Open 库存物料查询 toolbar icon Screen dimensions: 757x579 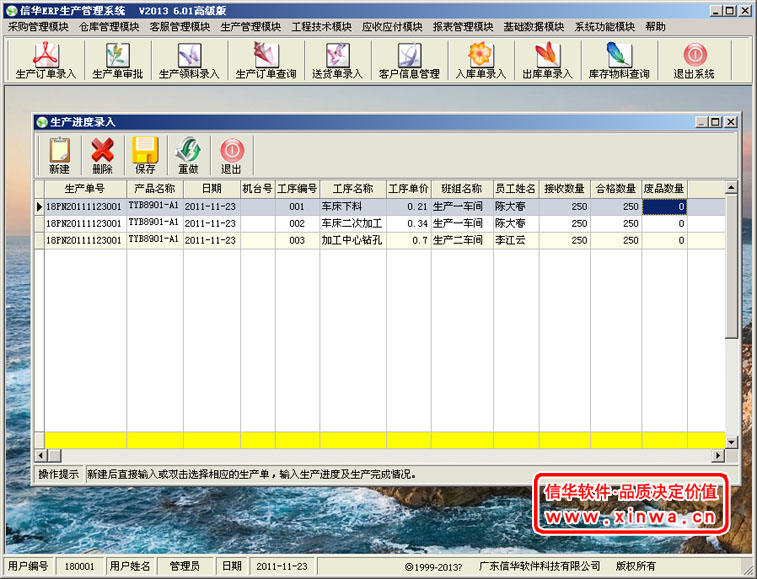click(x=619, y=60)
